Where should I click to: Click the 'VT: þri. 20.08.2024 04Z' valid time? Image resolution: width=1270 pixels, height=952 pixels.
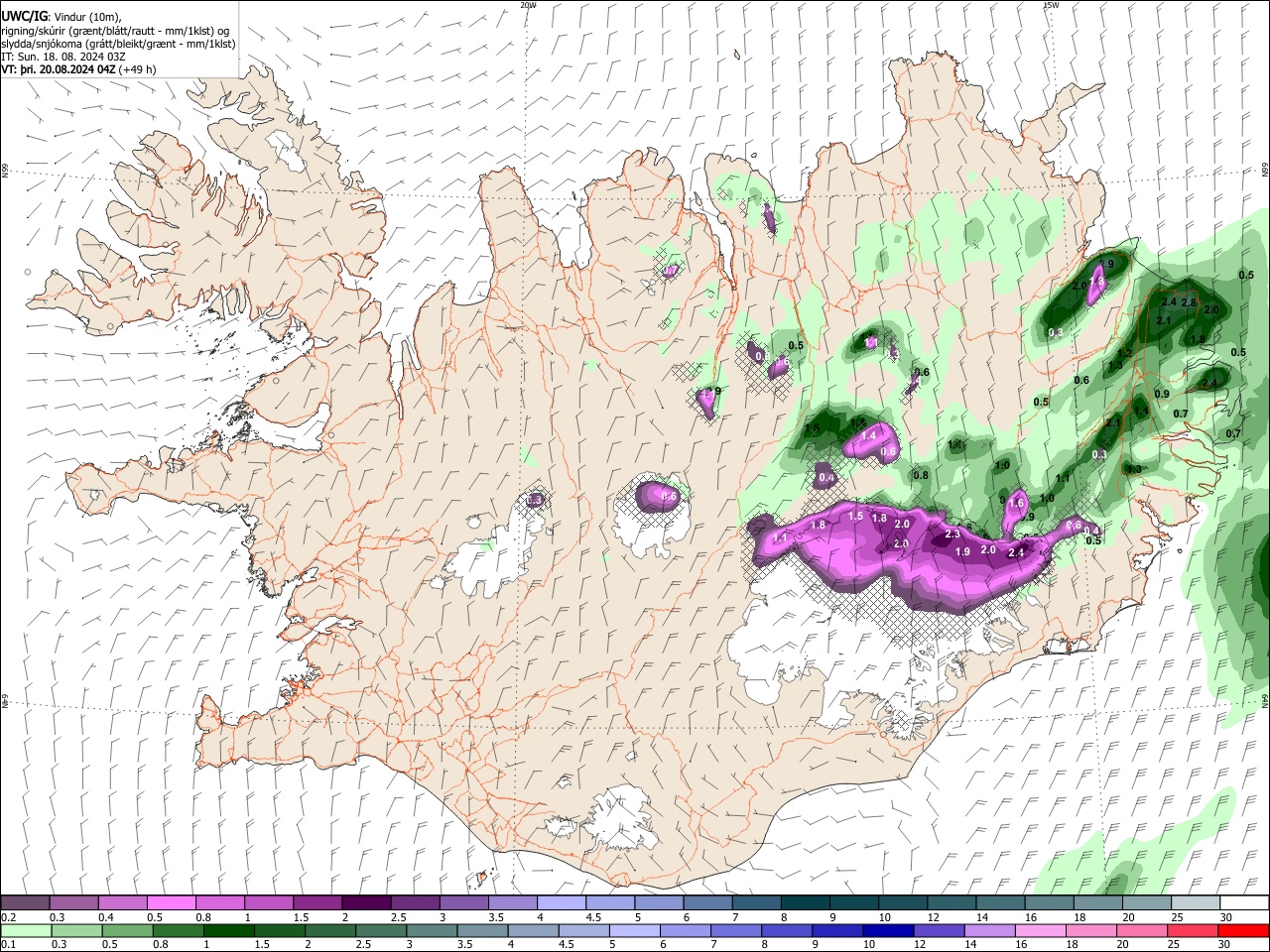tap(59, 69)
